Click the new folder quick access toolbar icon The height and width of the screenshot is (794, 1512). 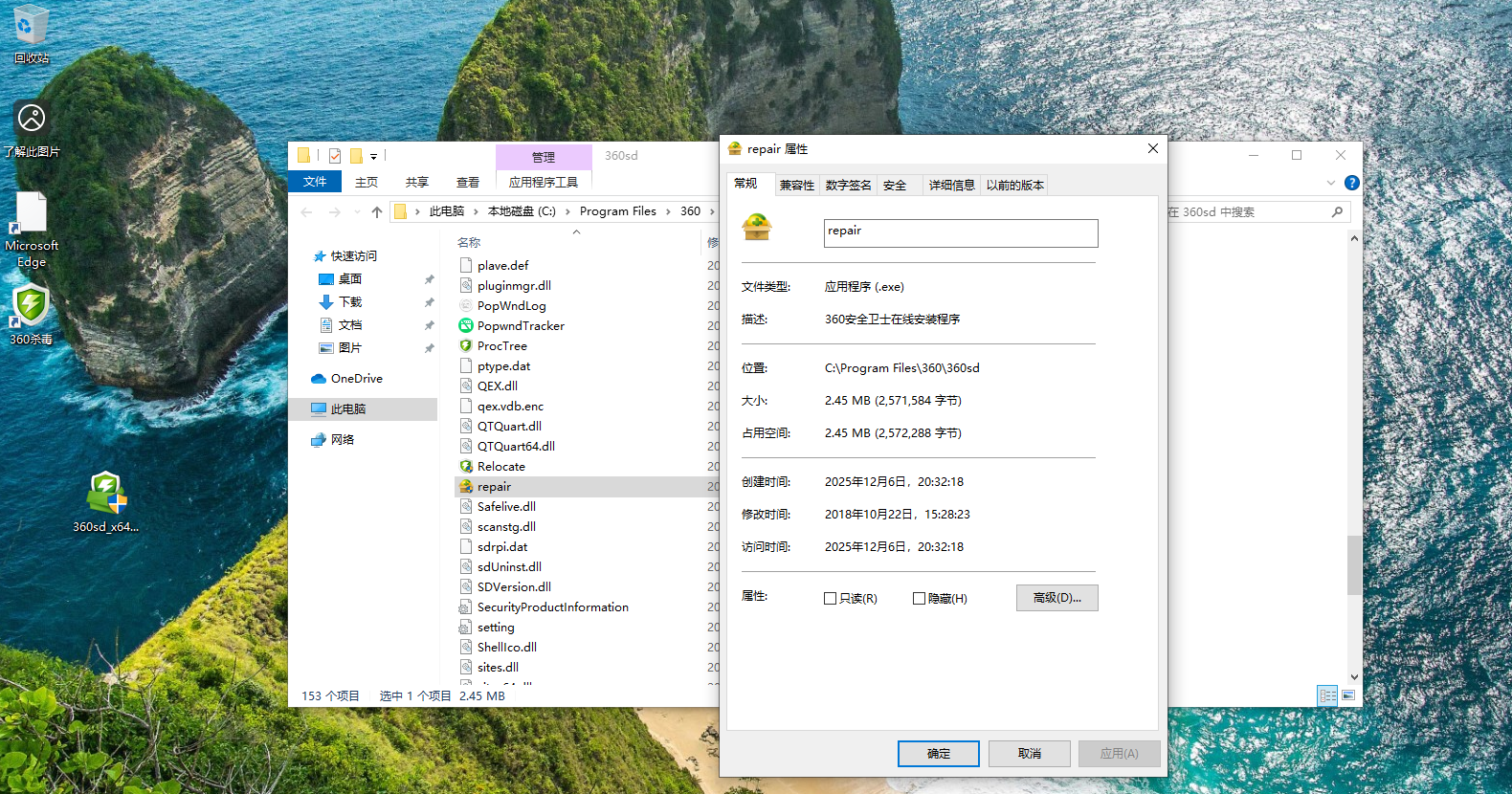(x=356, y=156)
